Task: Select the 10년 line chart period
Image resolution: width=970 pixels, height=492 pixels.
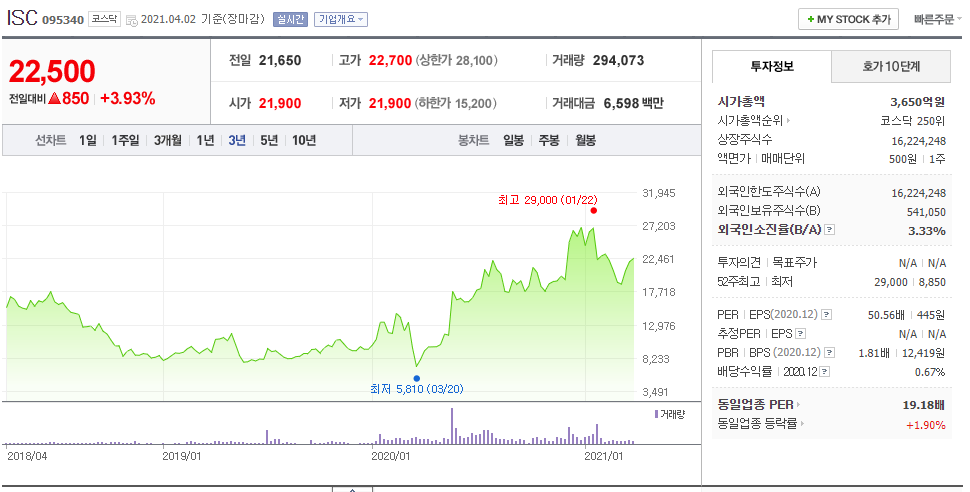Action: click(304, 140)
